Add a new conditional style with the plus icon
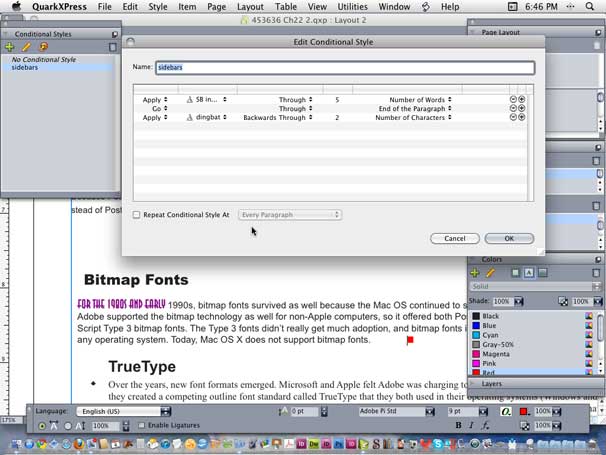Screen dimensions: 606x455 pos(9,47)
